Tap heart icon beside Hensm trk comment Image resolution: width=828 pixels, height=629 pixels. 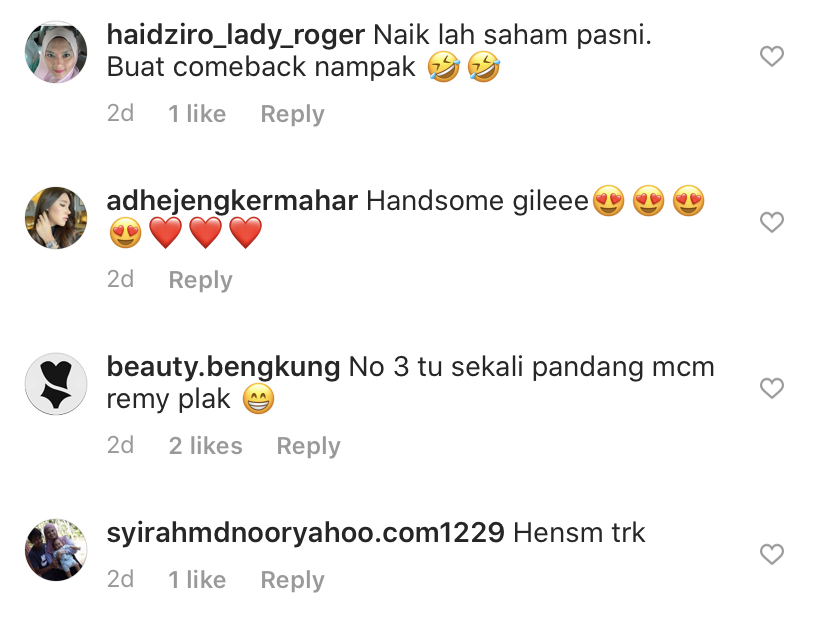[x=771, y=554]
